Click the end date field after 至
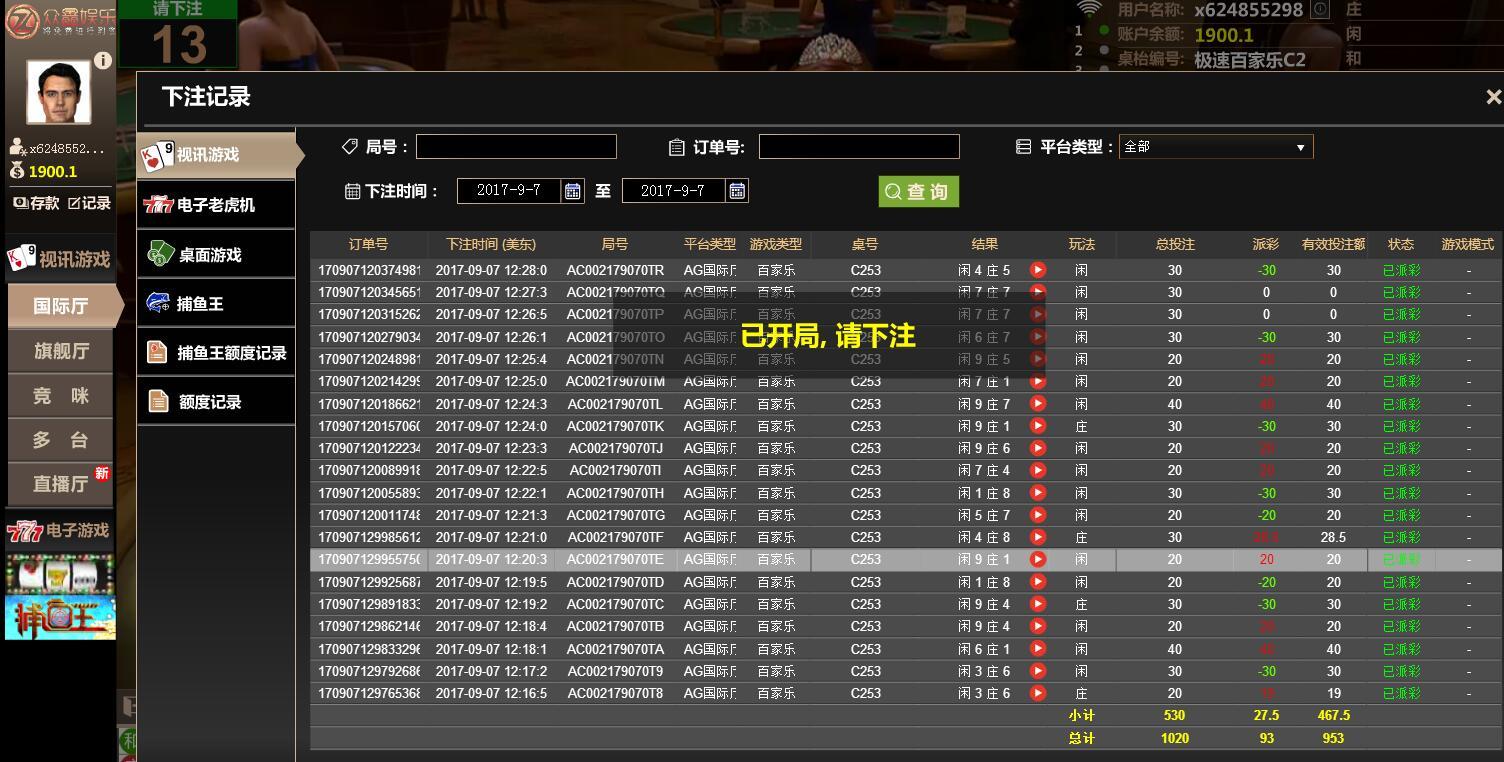Viewport: 1504px width, 762px height. pos(674,191)
